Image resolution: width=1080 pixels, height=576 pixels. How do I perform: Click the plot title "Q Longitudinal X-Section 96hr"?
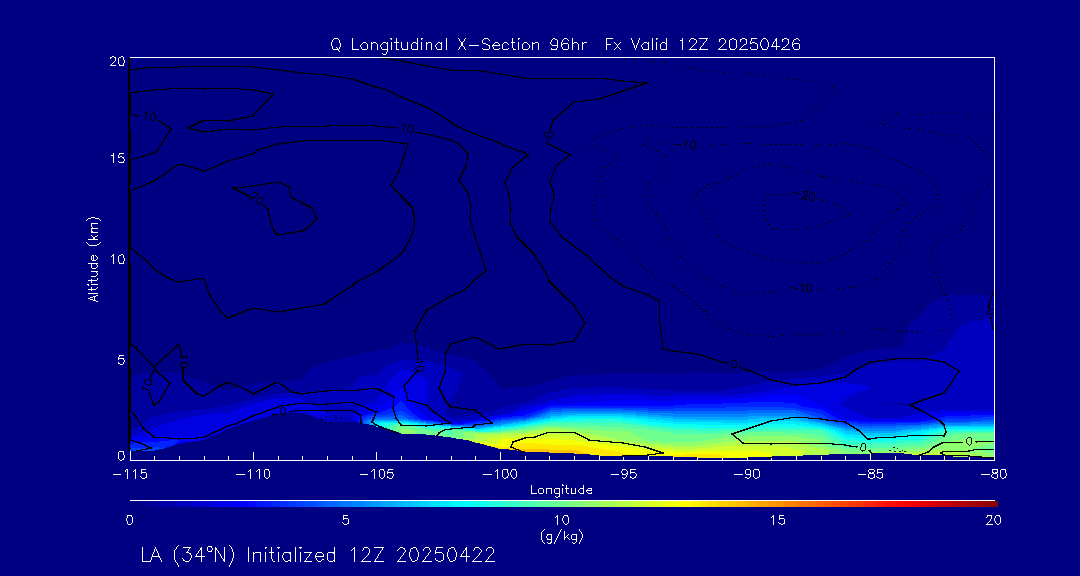point(461,45)
